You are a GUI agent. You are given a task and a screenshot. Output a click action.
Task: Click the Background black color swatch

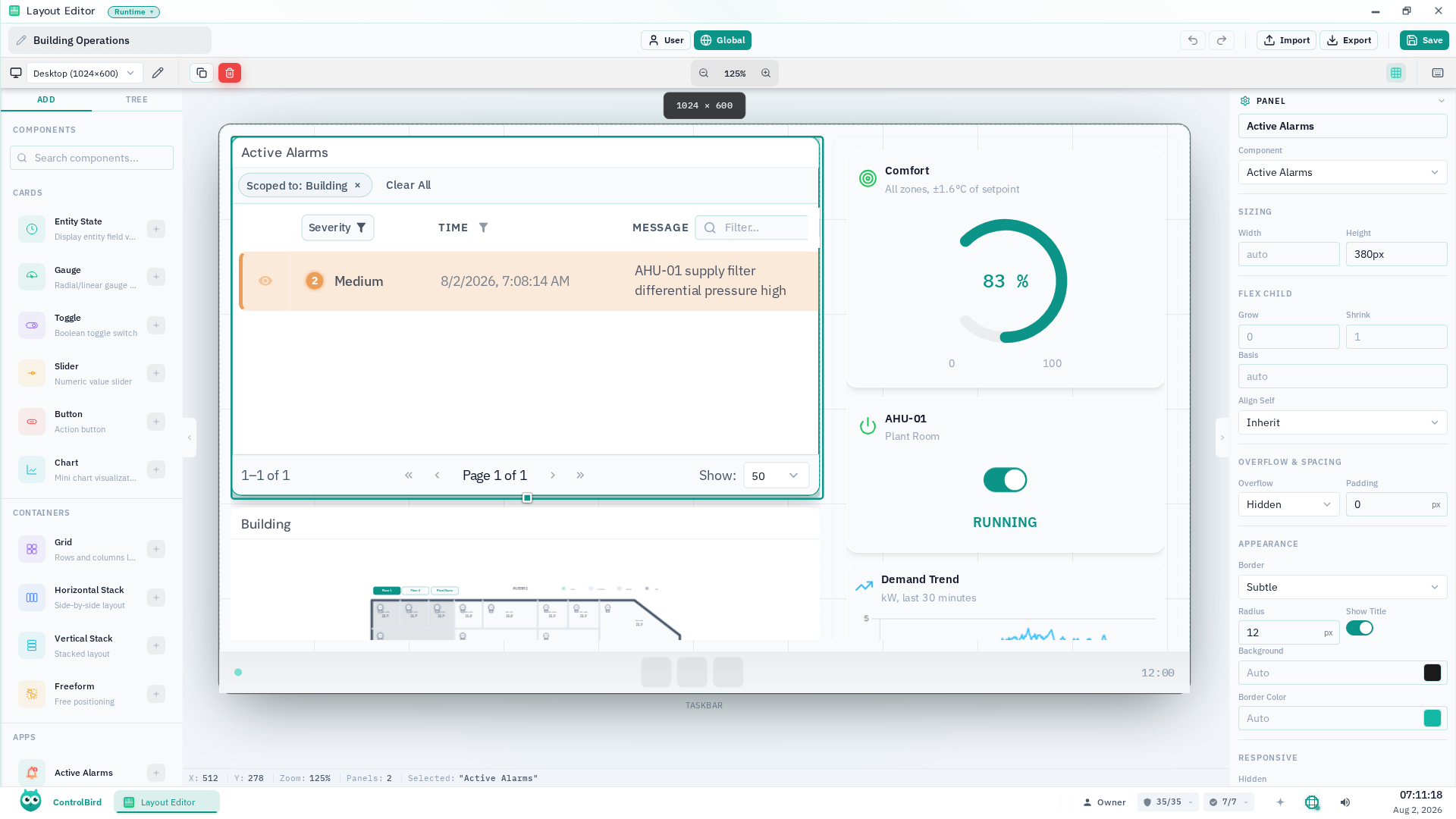coord(1432,673)
